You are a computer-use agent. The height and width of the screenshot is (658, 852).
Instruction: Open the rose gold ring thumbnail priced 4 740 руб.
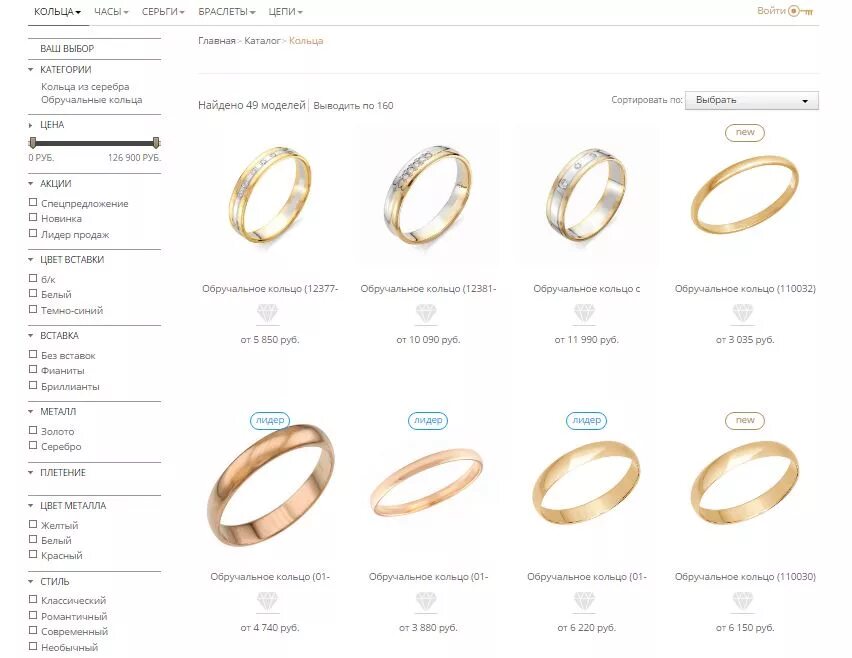point(271,485)
